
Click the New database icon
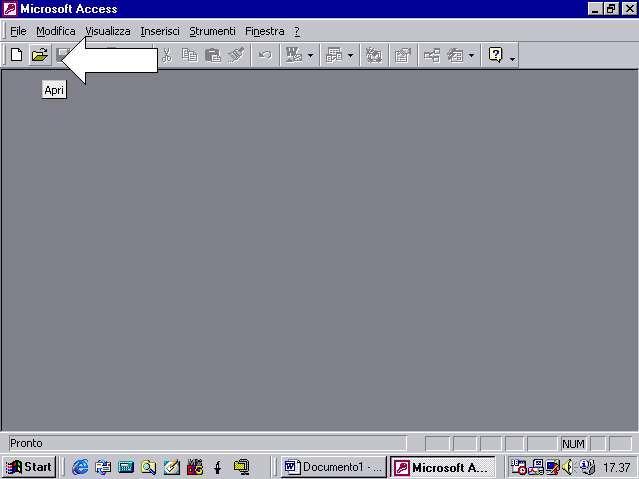pyautogui.click(x=16, y=55)
